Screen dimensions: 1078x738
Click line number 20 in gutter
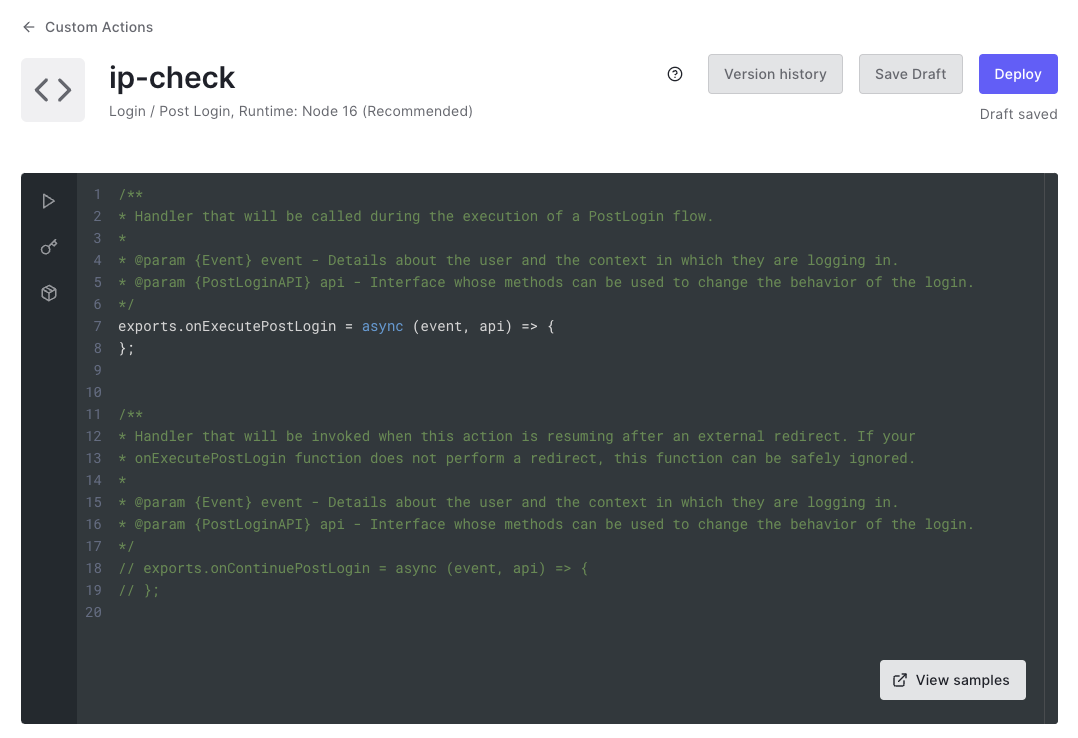pyautogui.click(x=94, y=612)
